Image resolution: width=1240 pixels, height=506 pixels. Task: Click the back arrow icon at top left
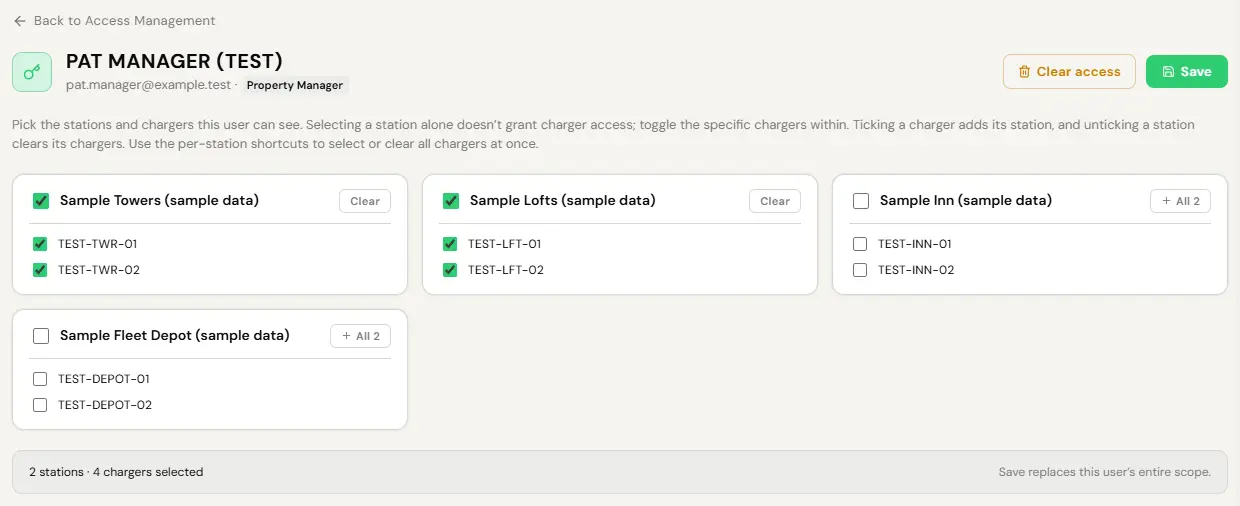click(x=20, y=21)
